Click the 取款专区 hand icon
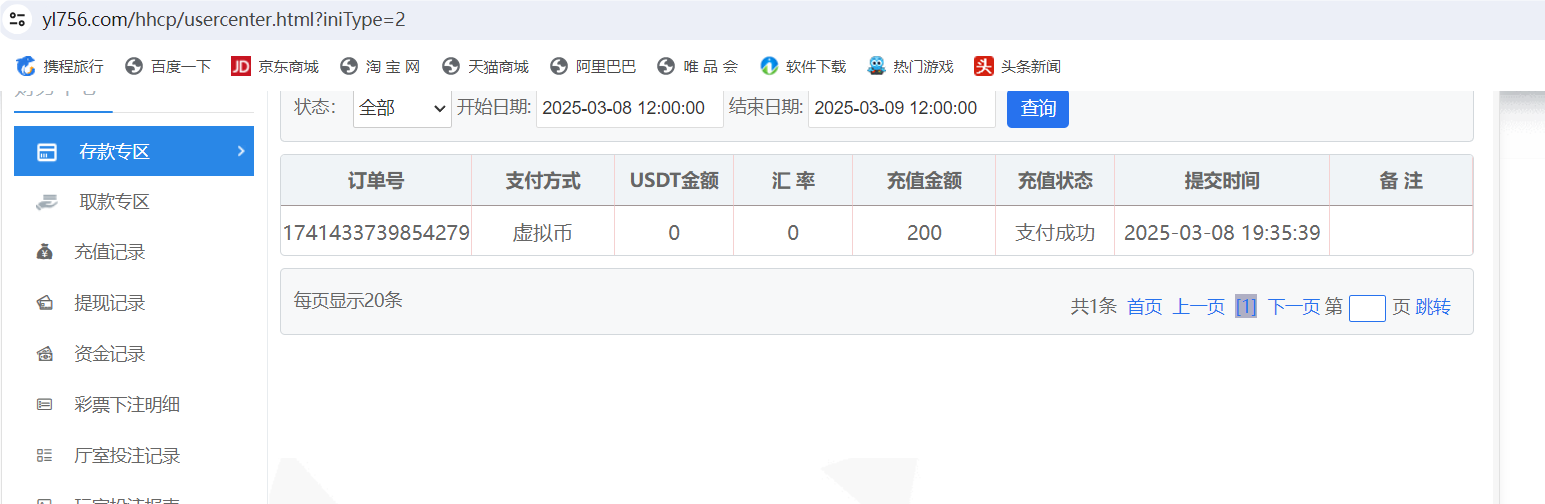 click(46, 202)
